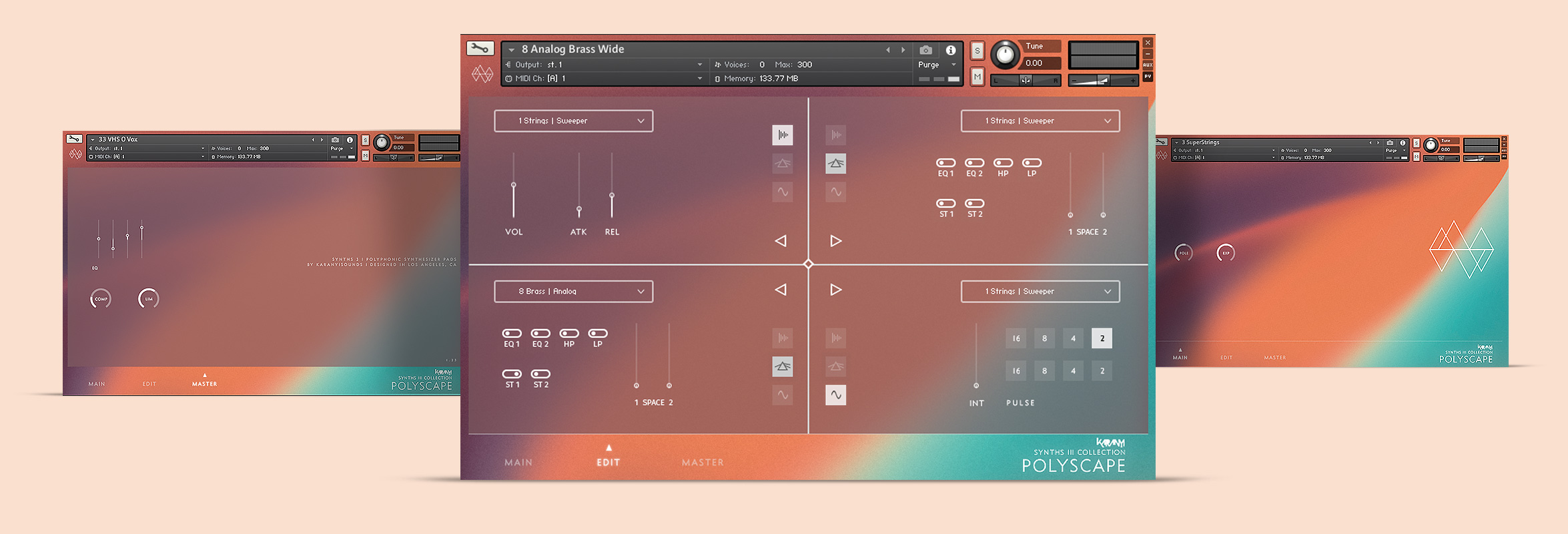
Task: Toggle the HP filter in bottom-left quadrant
Action: (x=568, y=334)
